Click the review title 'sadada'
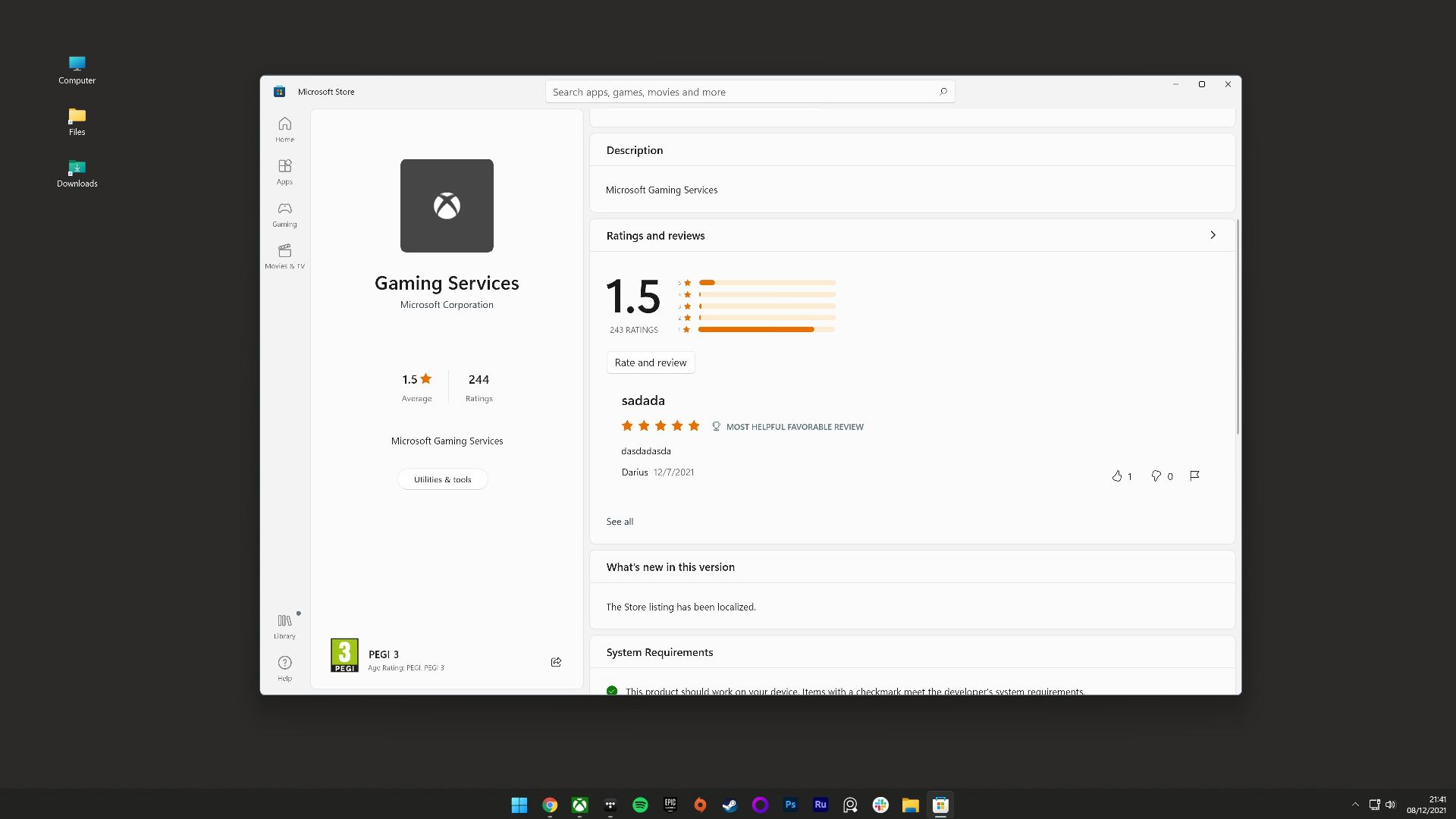1456x819 pixels. point(643,400)
